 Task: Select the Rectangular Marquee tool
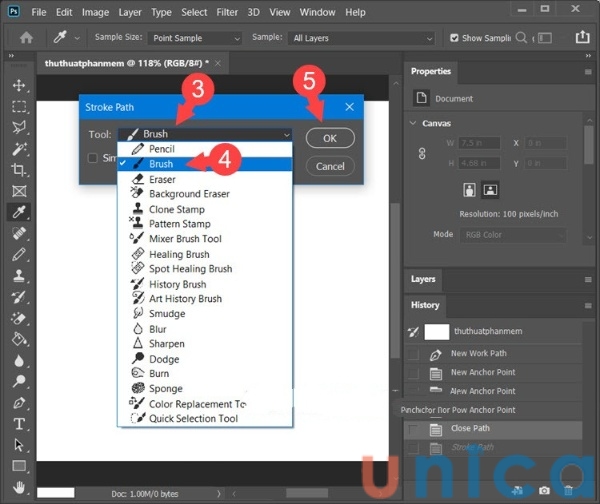pos(19,106)
